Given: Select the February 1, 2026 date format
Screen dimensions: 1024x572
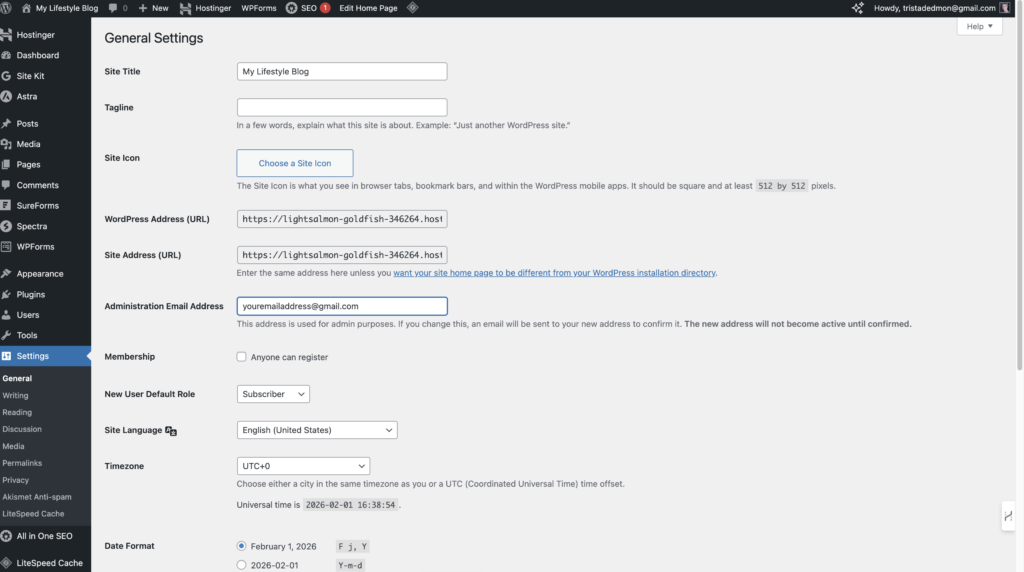Looking at the screenshot, I should (x=242, y=546).
